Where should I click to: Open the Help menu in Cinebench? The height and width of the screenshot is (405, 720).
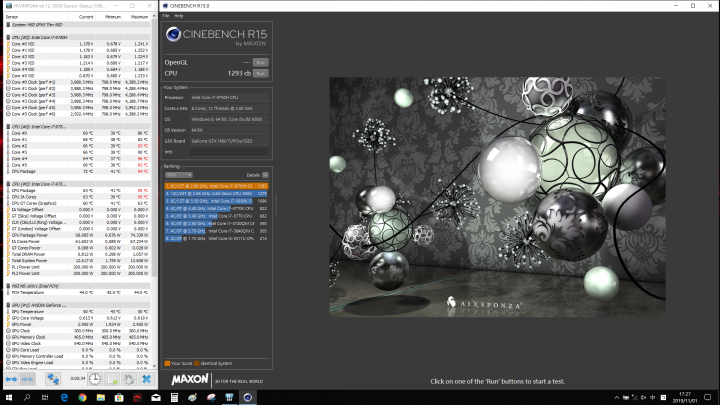179,16
